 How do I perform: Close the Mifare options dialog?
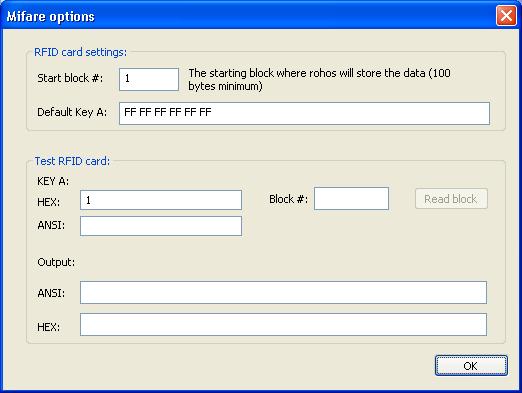pyautogui.click(x=506, y=15)
